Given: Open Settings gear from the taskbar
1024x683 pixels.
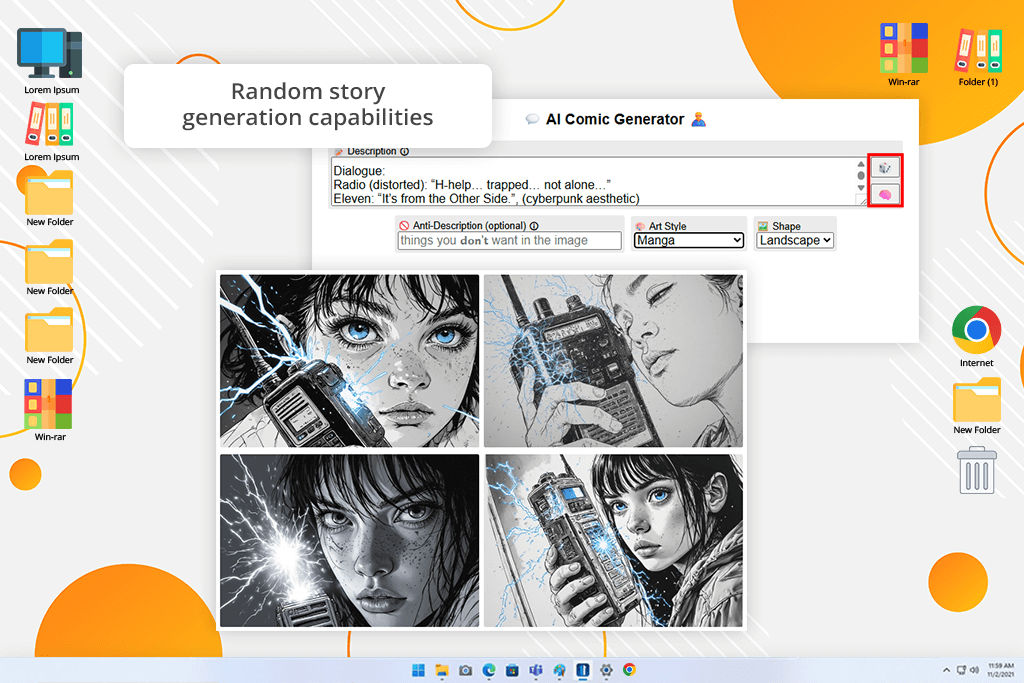Looking at the screenshot, I should [606, 670].
